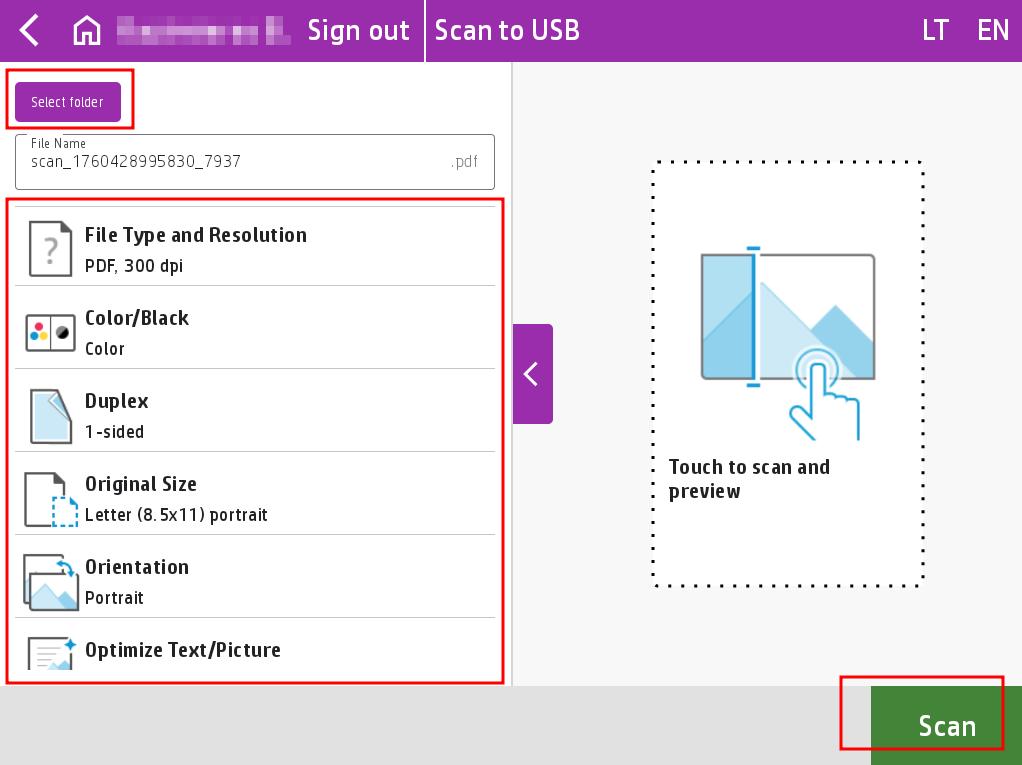Open Original Size Letter portrait setting
Viewport: 1022px width, 765px height.
290,499
